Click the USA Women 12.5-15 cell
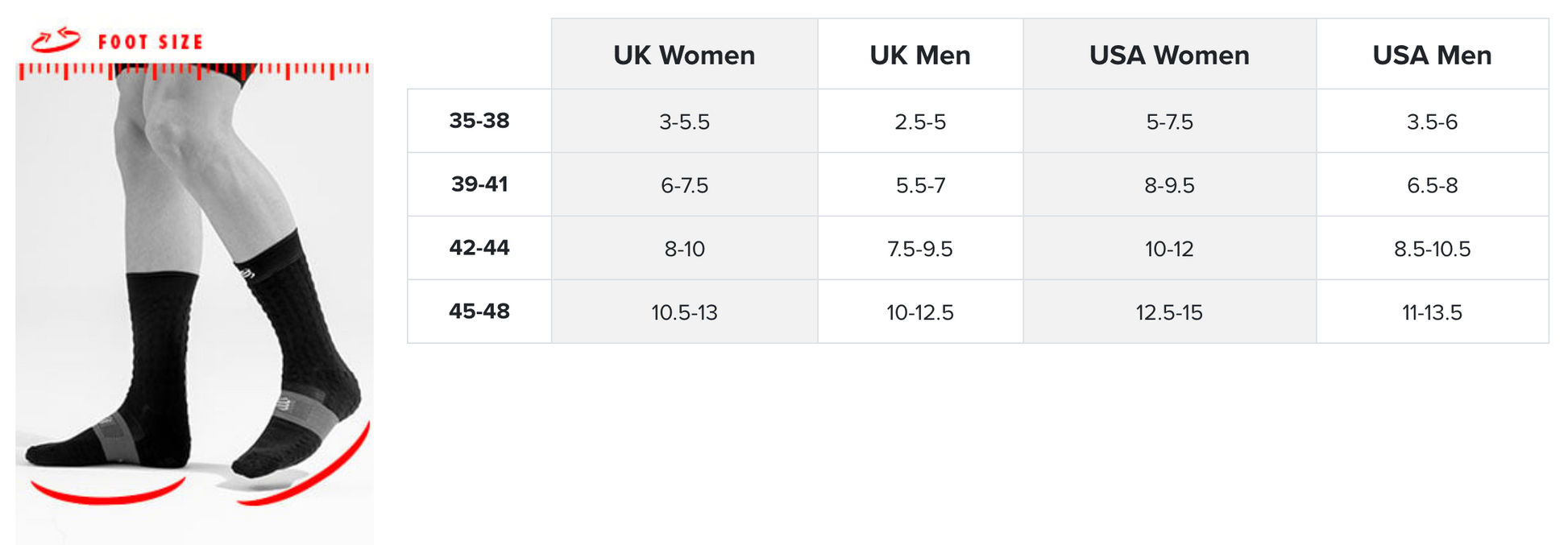 1169,312
